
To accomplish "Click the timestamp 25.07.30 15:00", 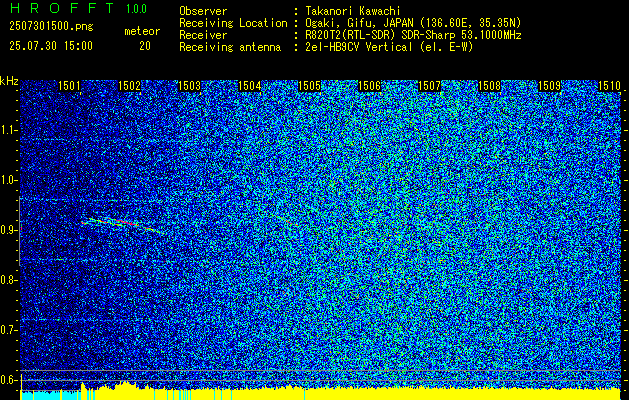I will coord(51,46).
